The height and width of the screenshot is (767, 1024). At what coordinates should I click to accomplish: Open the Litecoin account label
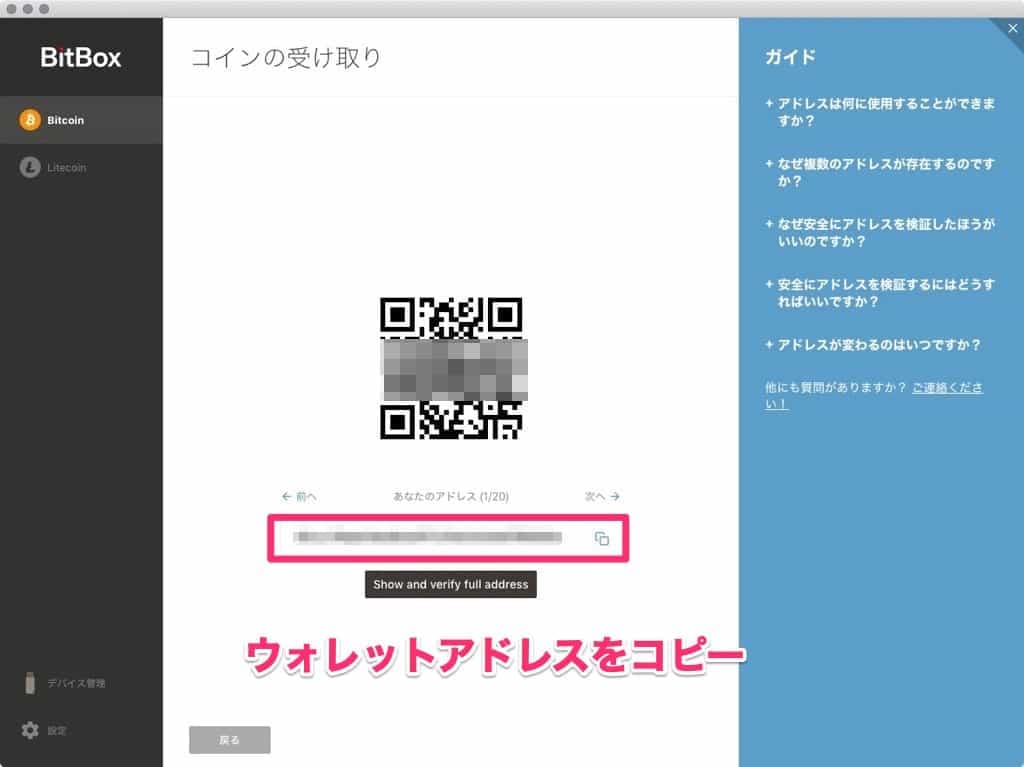(x=67, y=168)
